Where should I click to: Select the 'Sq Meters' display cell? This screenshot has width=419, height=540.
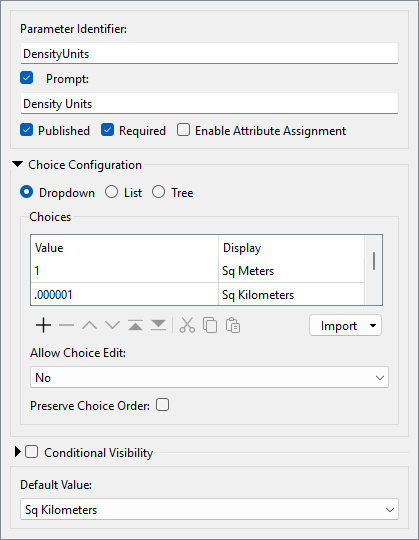tap(292, 271)
